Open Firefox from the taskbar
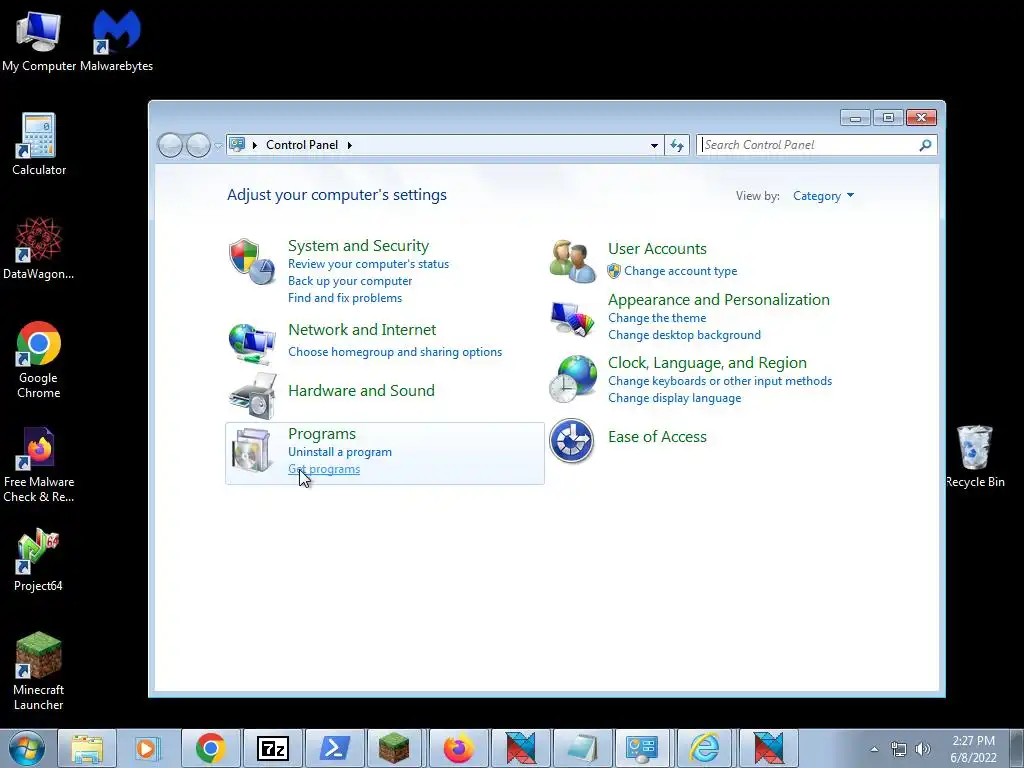Image resolution: width=1024 pixels, height=768 pixels. [x=458, y=748]
